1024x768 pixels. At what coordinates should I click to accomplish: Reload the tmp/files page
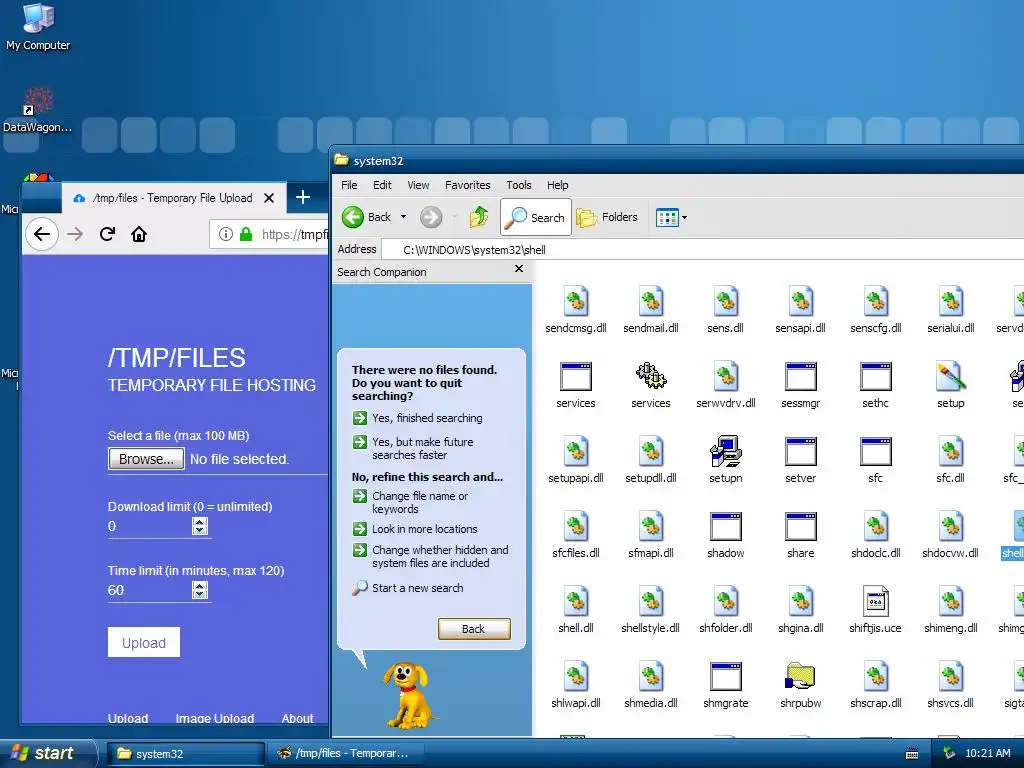click(107, 234)
